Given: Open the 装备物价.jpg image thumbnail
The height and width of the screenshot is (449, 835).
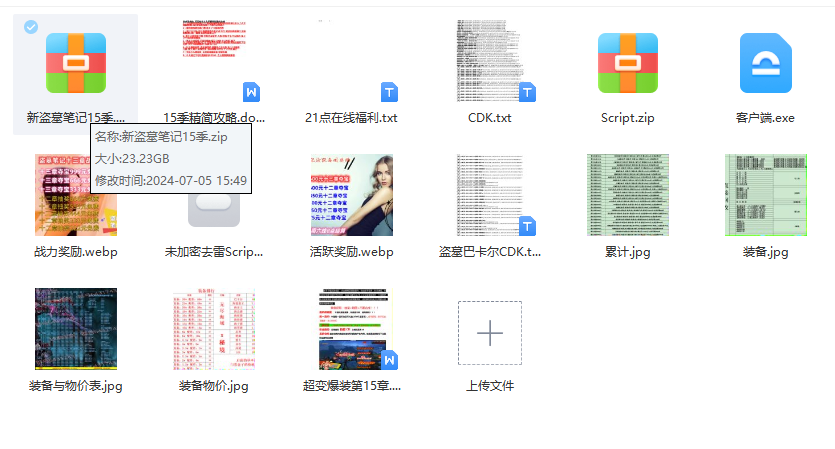Looking at the screenshot, I should click(214, 329).
